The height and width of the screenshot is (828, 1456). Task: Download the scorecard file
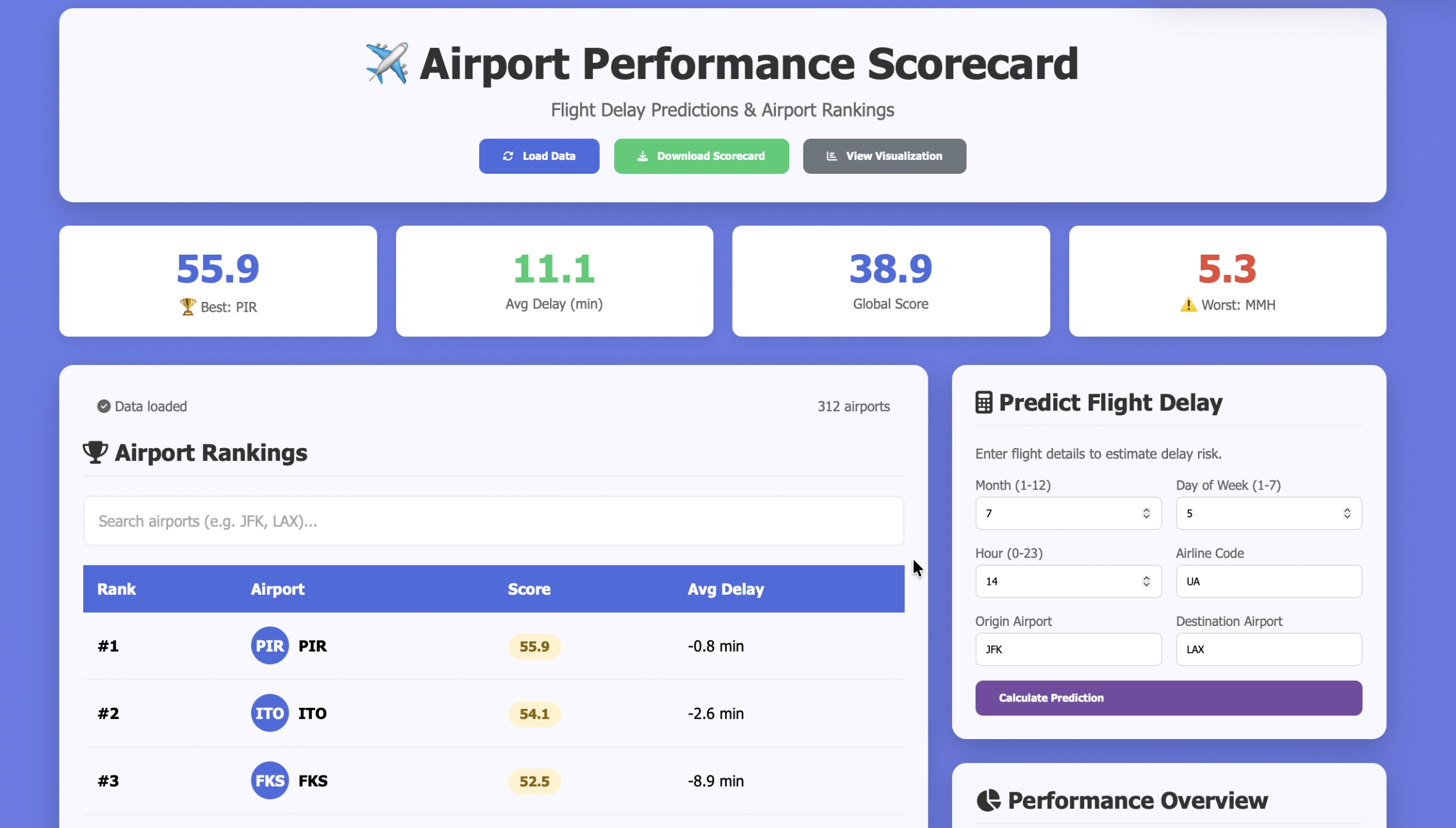click(x=701, y=156)
